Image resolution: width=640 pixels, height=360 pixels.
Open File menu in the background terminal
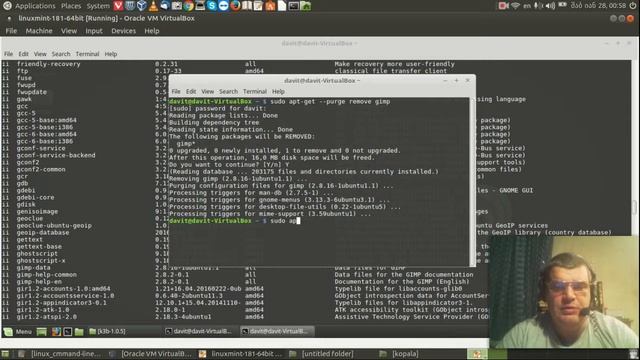[9, 54]
